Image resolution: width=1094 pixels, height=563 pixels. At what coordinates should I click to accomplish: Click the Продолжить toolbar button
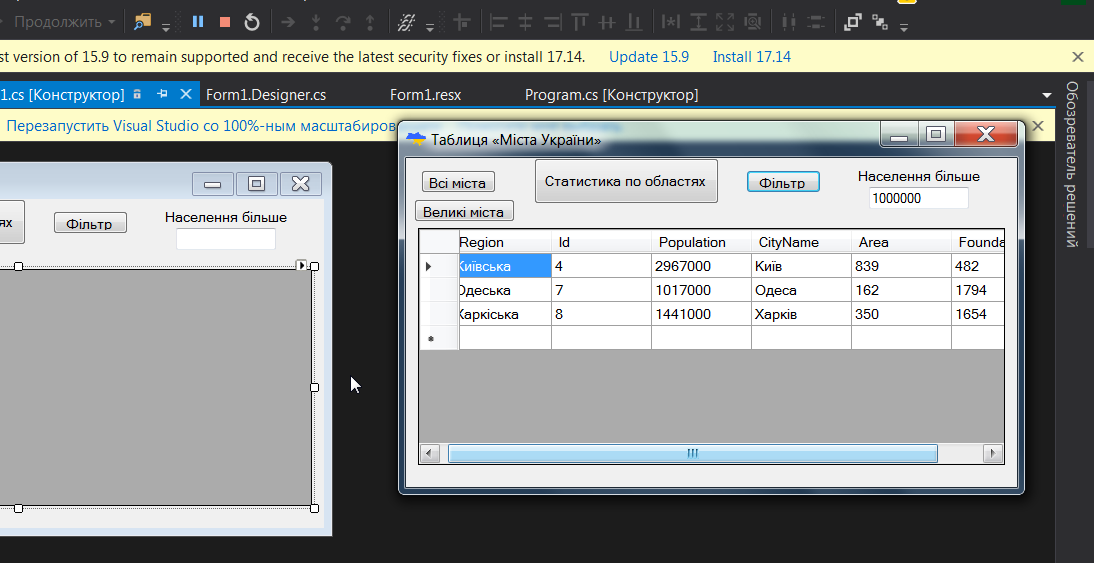point(57,22)
